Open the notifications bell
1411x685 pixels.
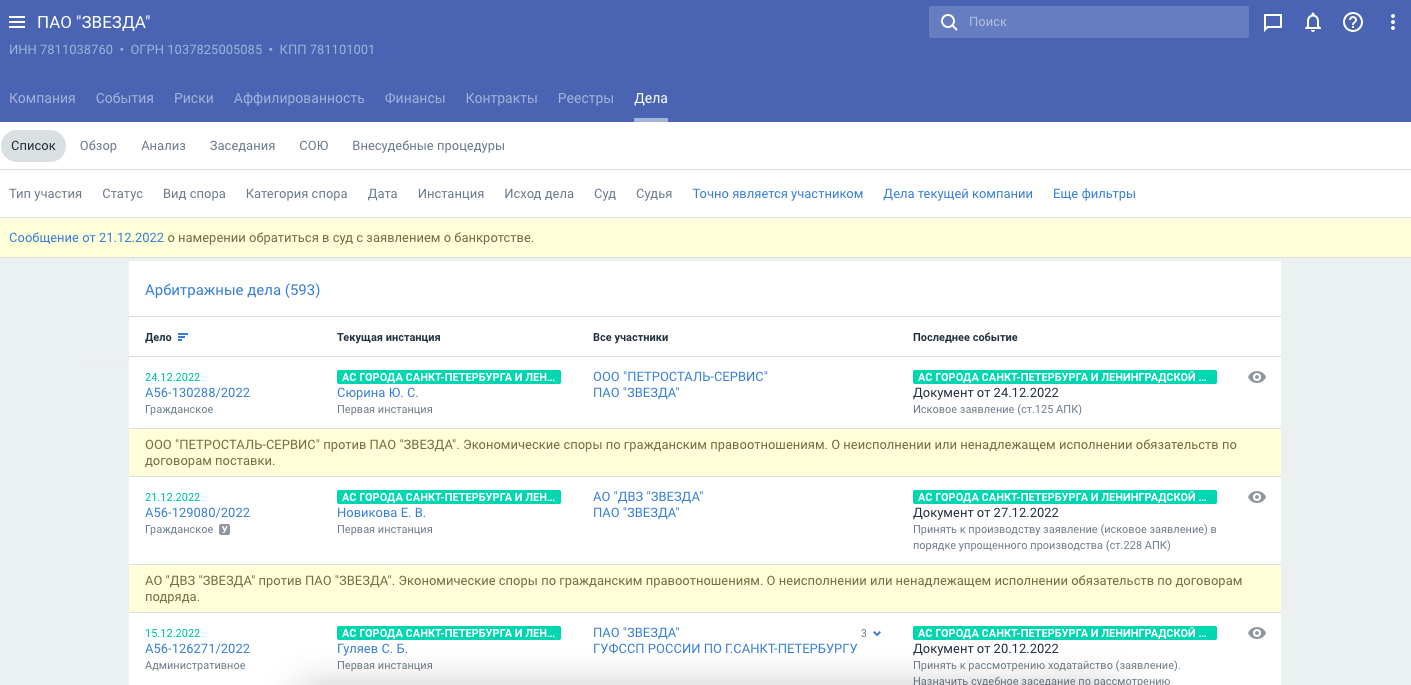tap(1313, 22)
